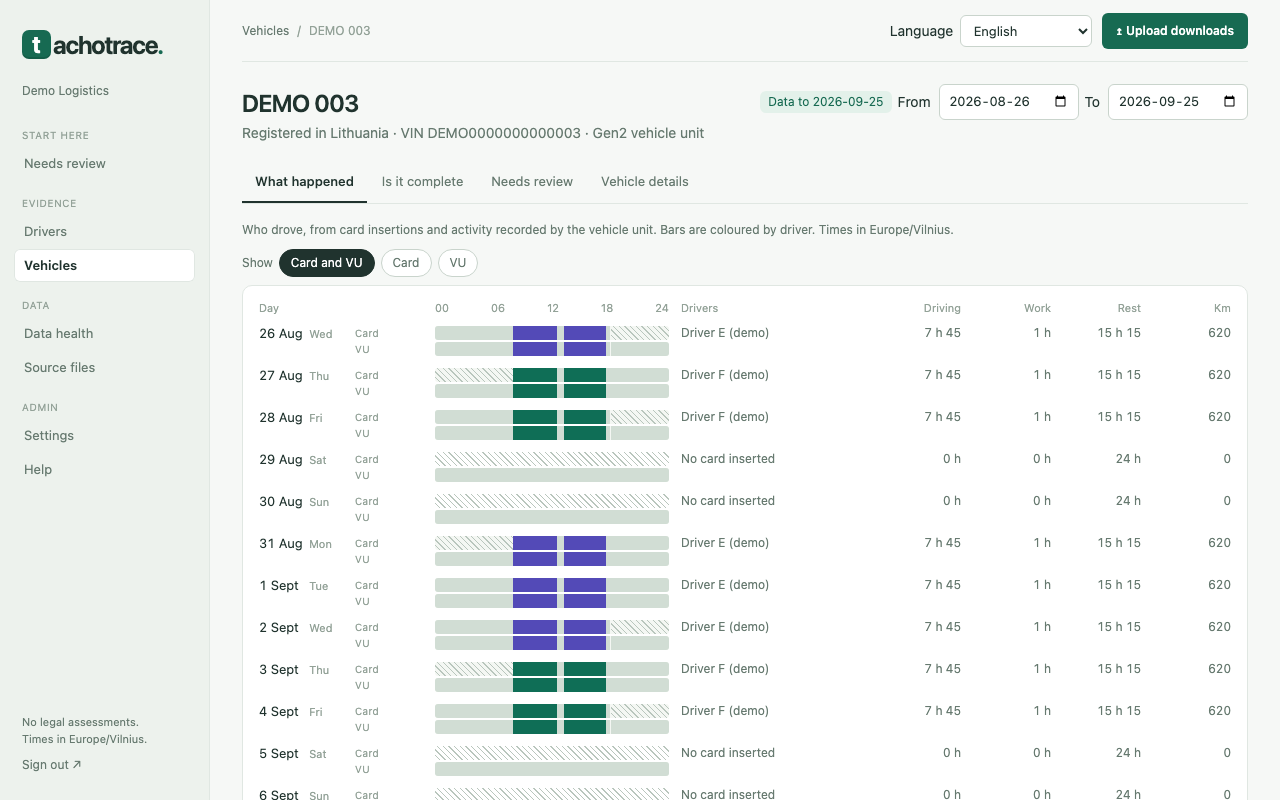Switch to the Is it complete tab

click(x=422, y=182)
